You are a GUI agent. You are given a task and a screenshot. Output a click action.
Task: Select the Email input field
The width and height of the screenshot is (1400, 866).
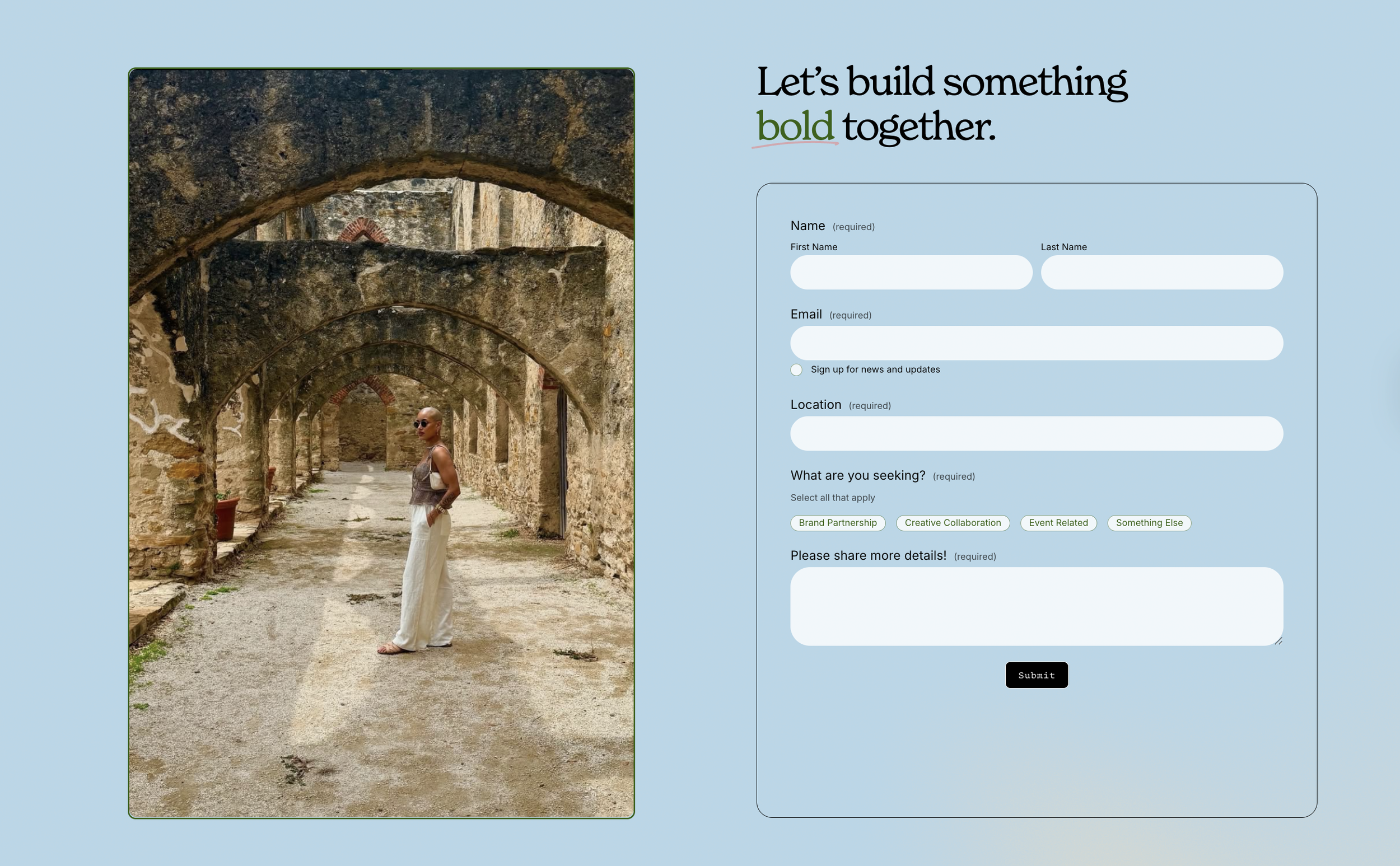click(x=1036, y=343)
